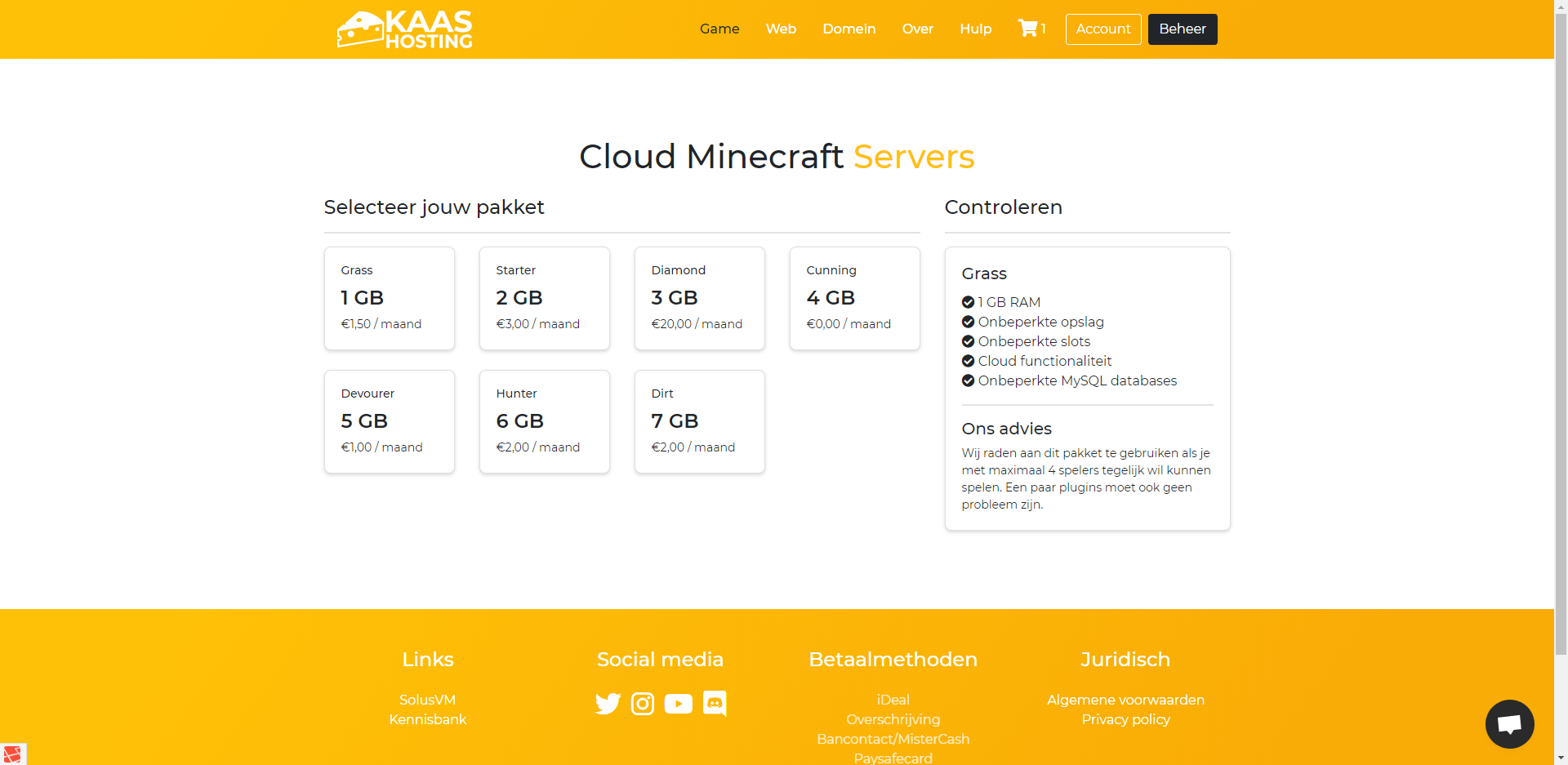1568x765 pixels.
Task: Click the Kaas Hosting cheese logo
Action: pos(404,29)
